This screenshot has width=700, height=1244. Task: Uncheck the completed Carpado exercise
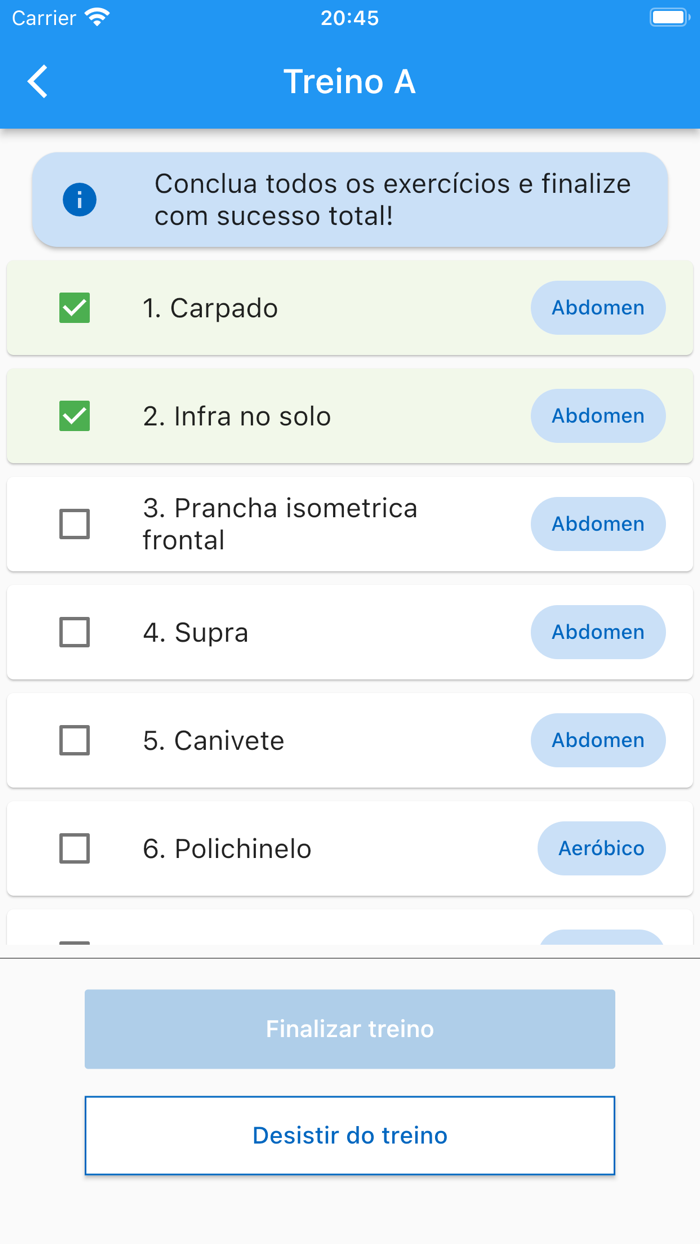pyautogui.click(x=74, y=308)
